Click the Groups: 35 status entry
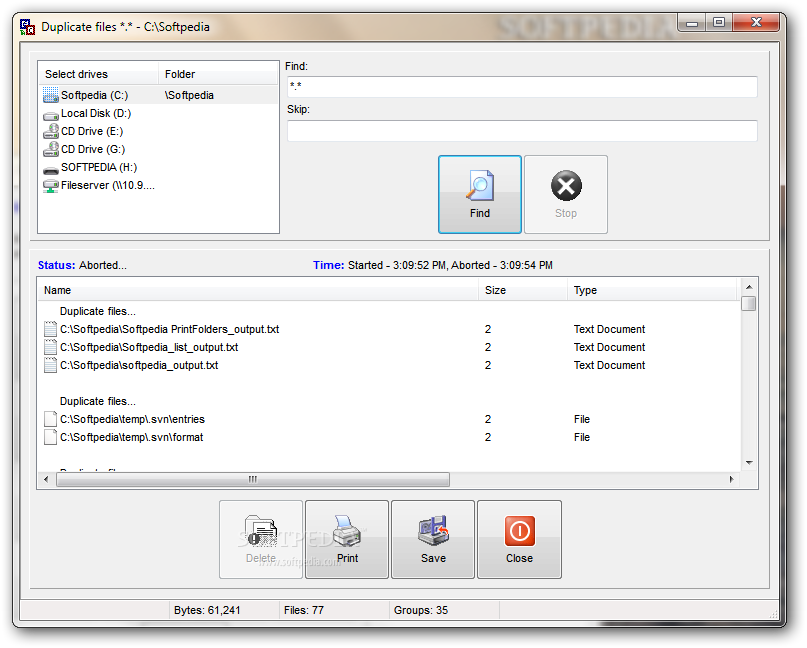Screen dimensions: 807x648 pos(420,610)
